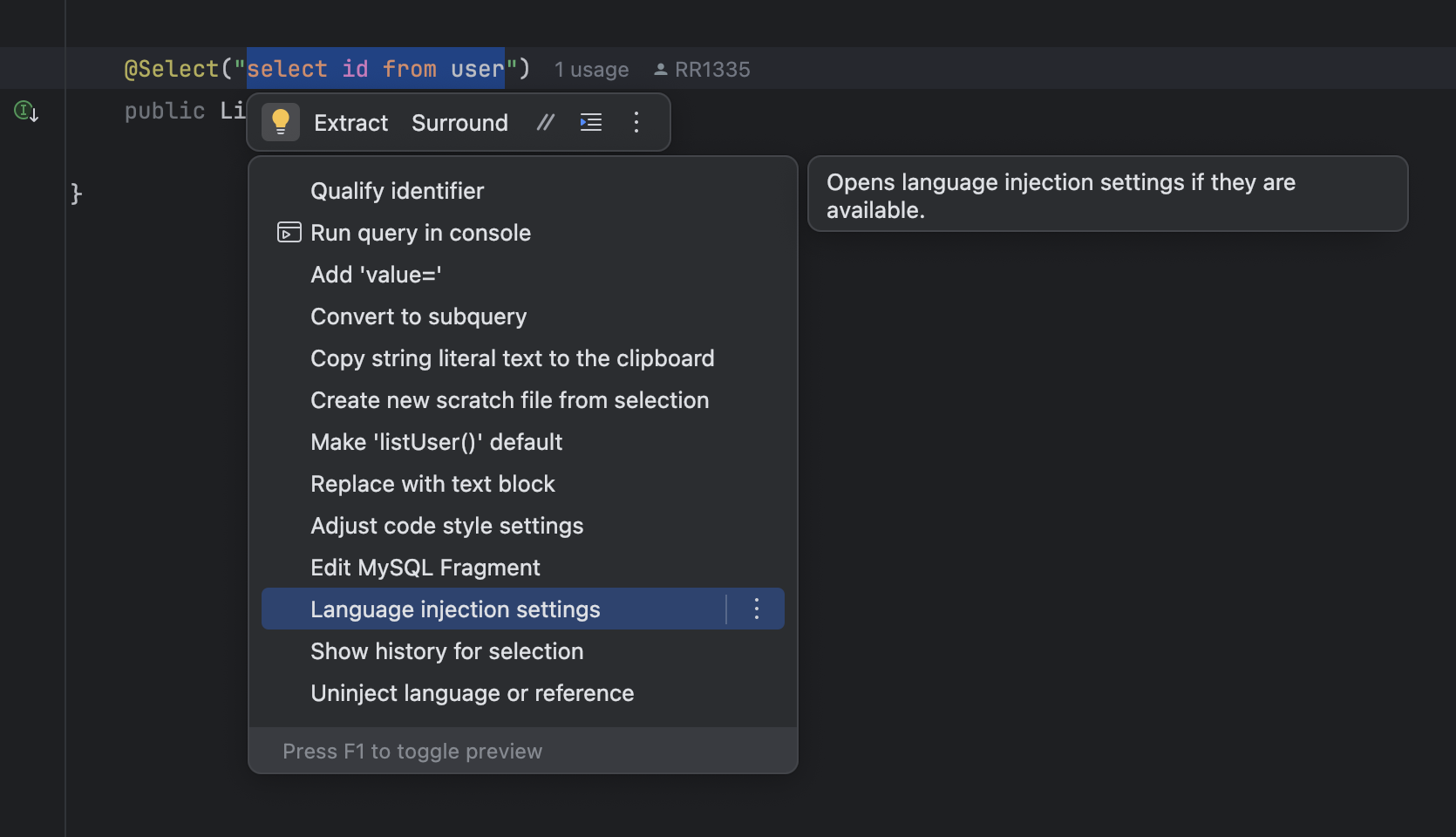The height and width of the screenshot is (837, 1456).
Task: Click the implemented method gutter icon
Action: 25,112
